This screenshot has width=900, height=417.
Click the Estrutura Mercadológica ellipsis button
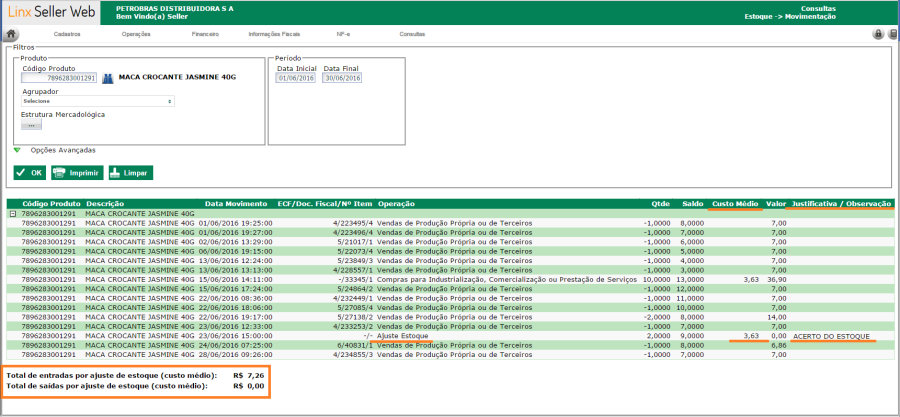pyautogui.click(x=31, y=125)
